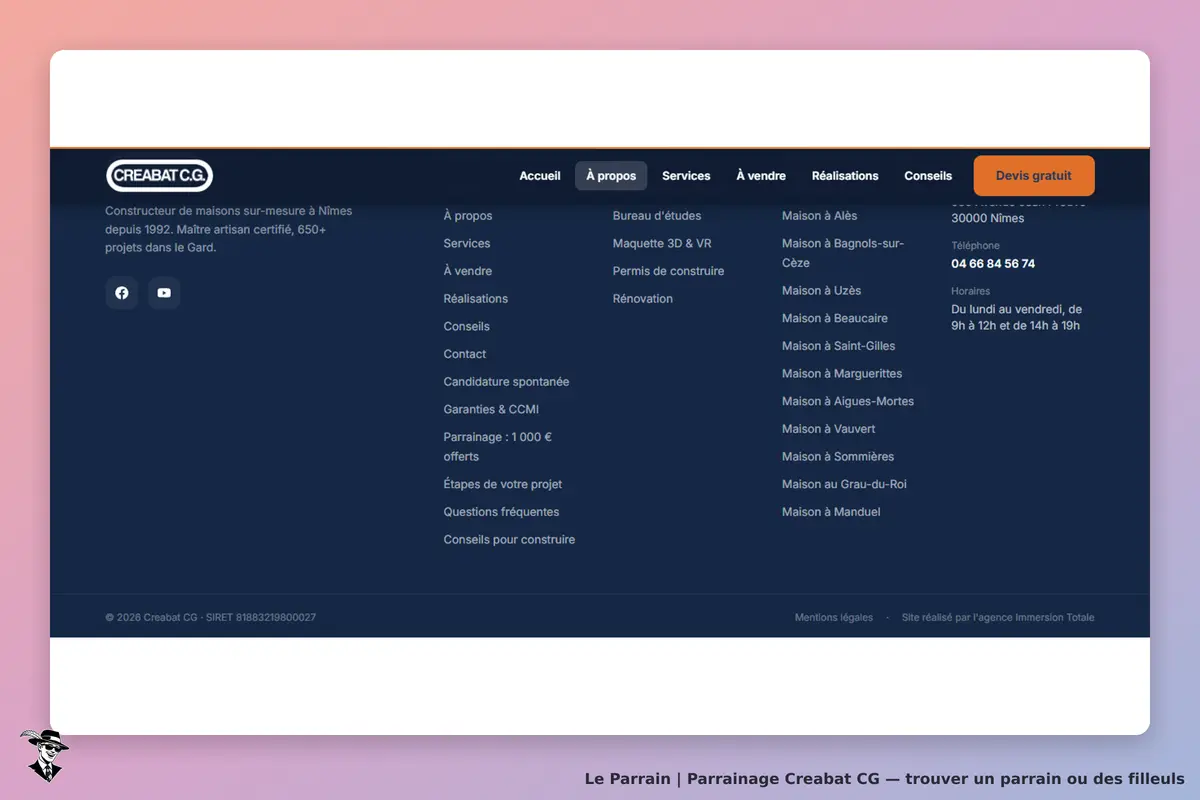
Task: Open the Mentions légales link
Action: coord(834,618)
